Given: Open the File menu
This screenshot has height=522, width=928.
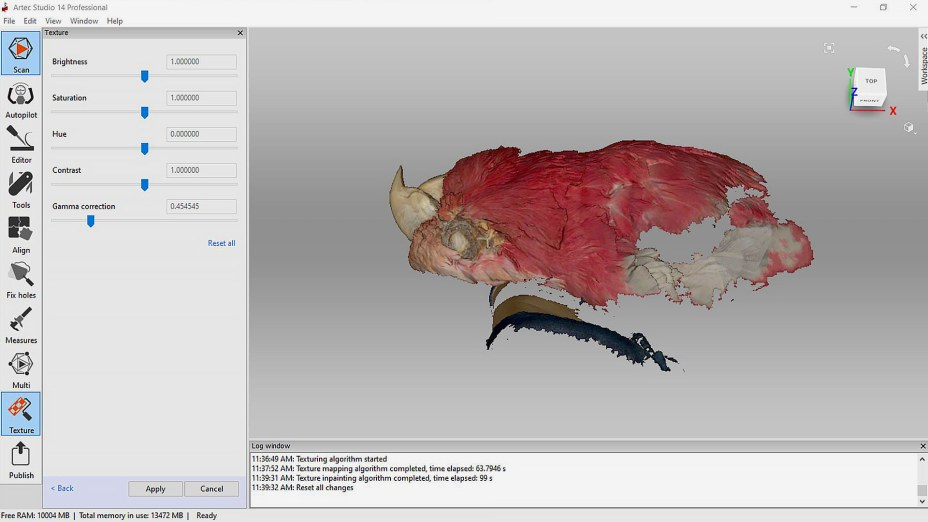Looking at the screenshot, I should (9, 21).
